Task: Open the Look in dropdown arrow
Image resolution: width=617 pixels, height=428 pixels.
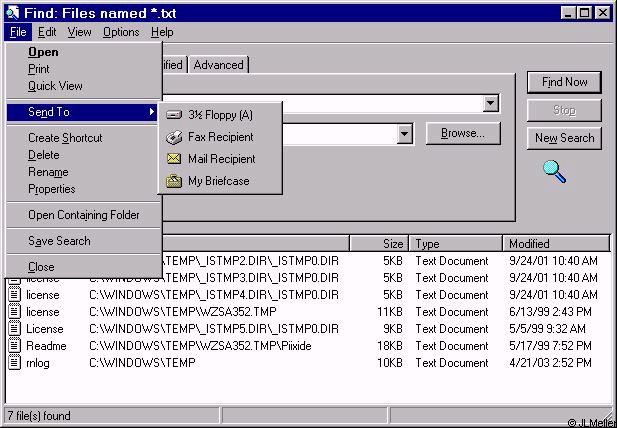Action: click(405, 134)
